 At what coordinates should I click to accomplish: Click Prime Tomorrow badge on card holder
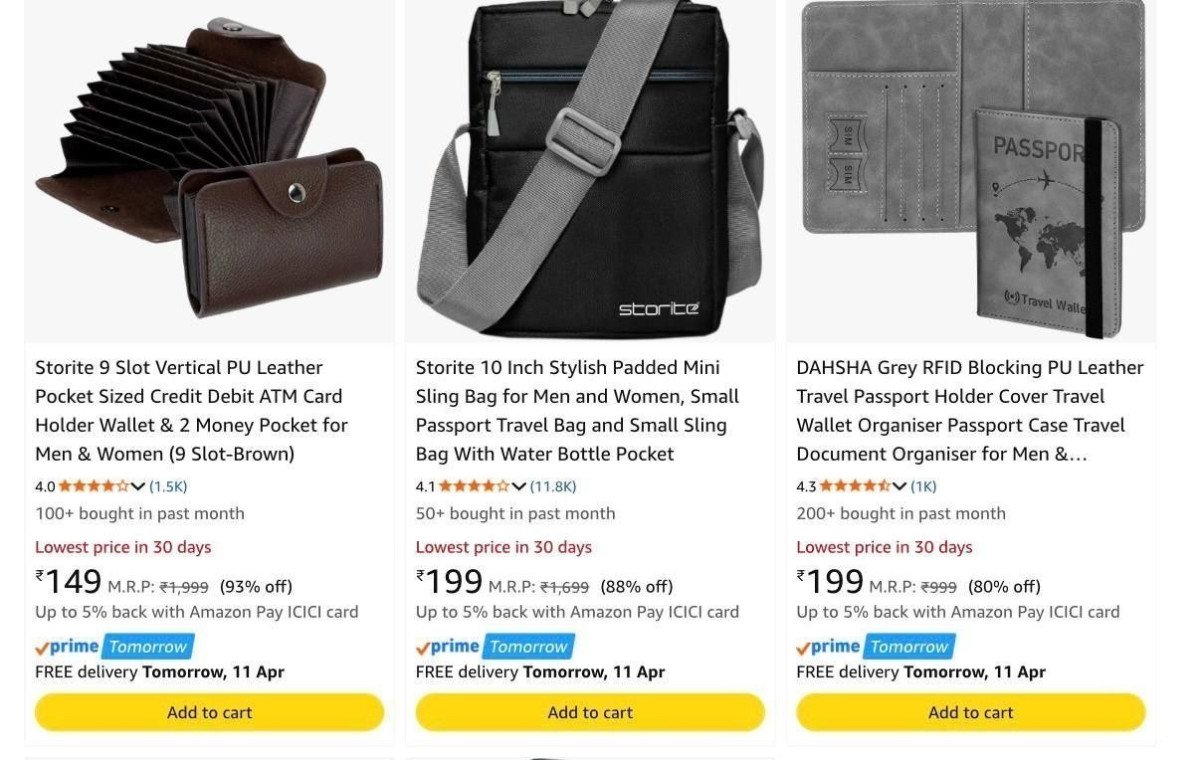[115, 647]
